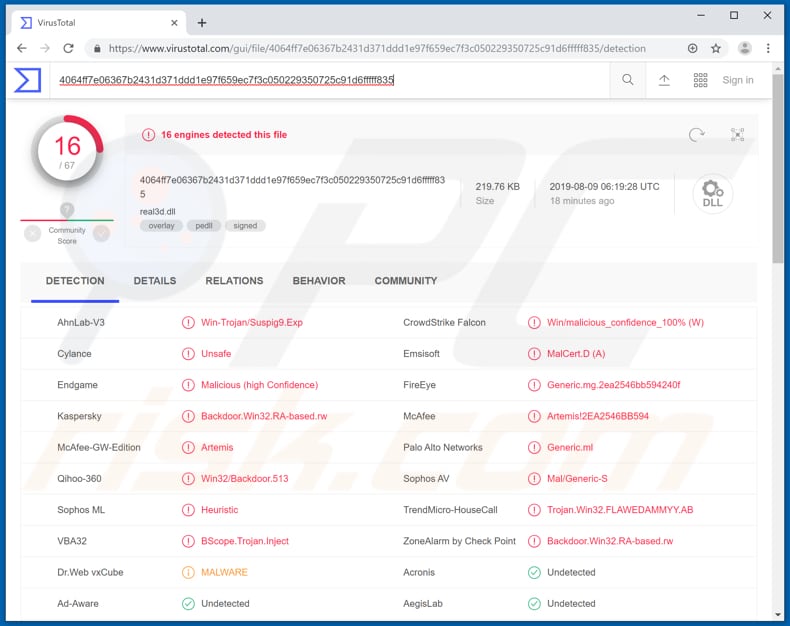Image resolution: width=790 pixels, height=626 pixels.
Task: Click the 16 engines detected alert icon
Action: click(x=148, y=135)
